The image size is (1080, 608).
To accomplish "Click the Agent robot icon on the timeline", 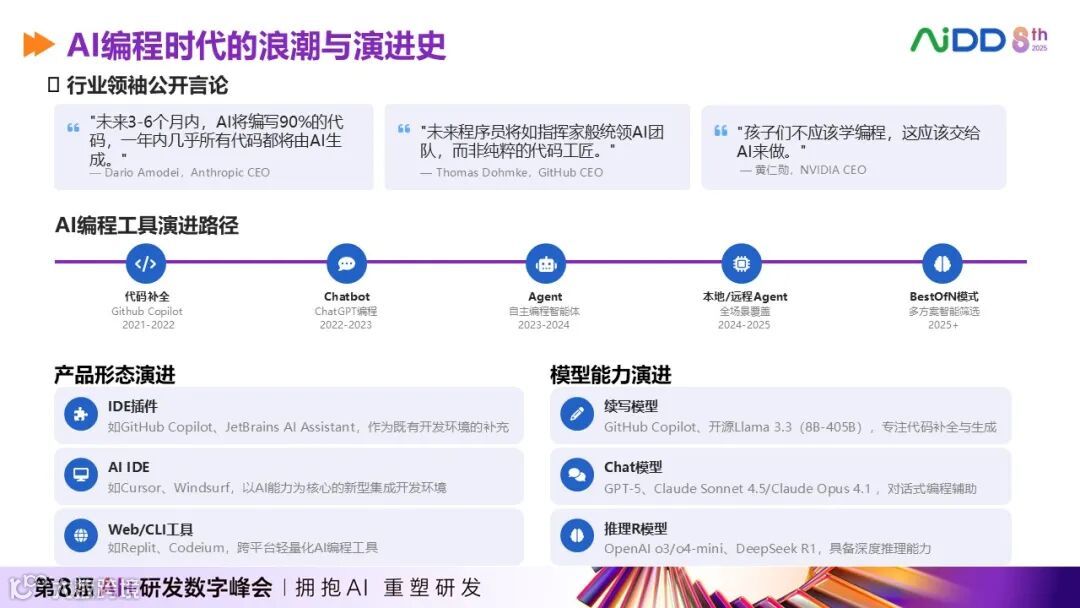I will tap(546, 263).
